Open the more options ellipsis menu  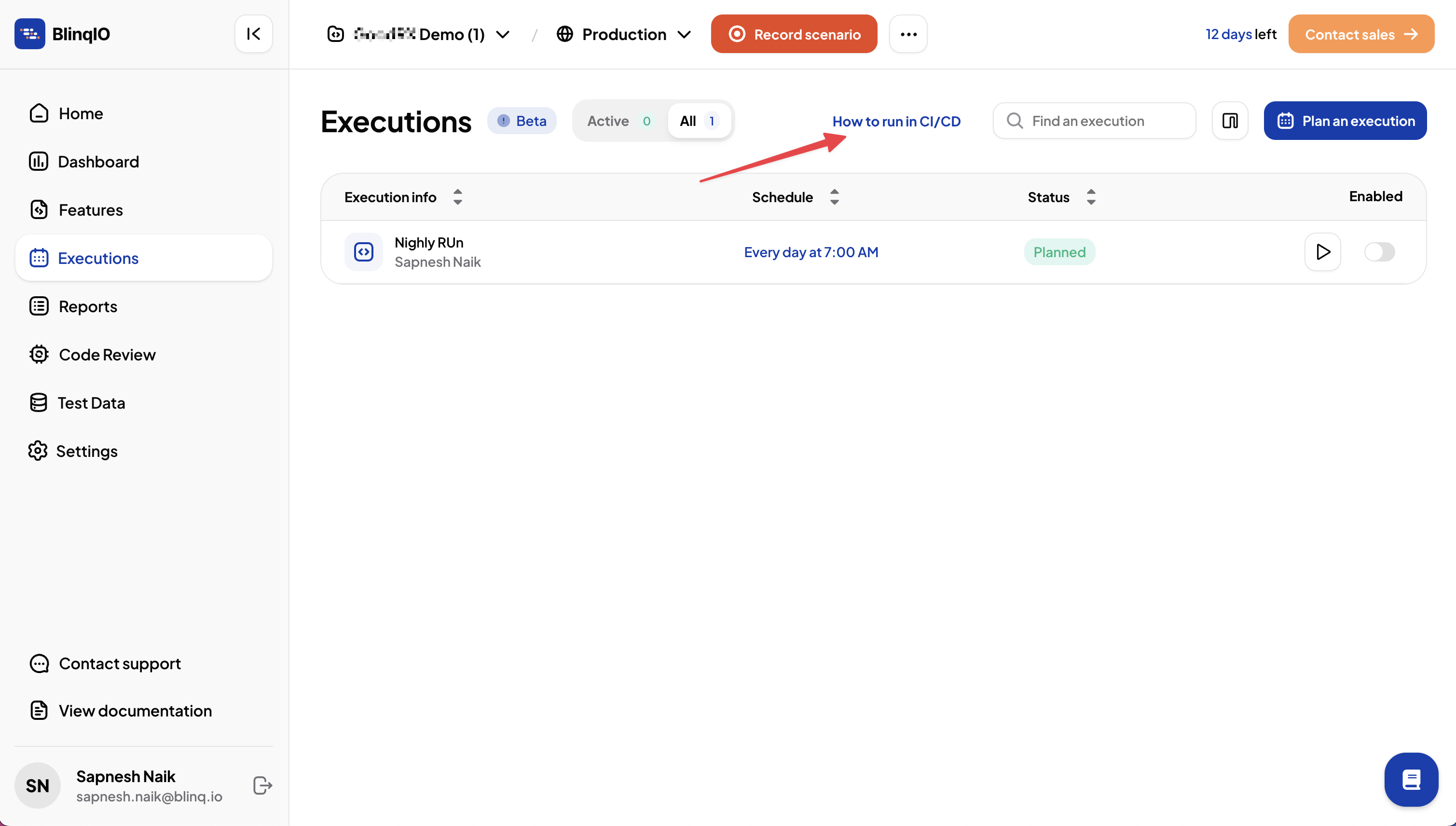click(x=907, y=33)
